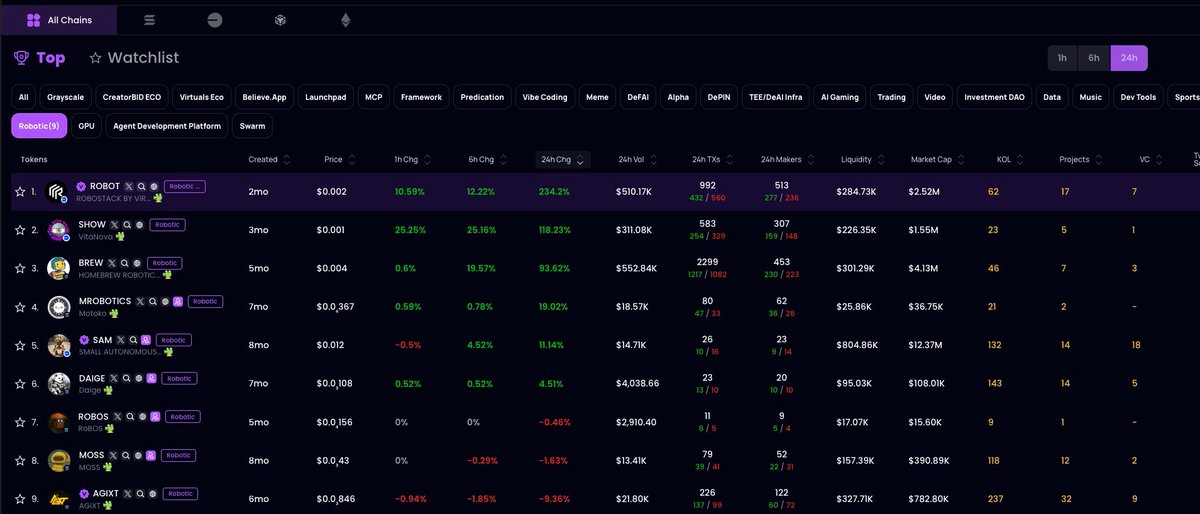The image size is (1200, 514).
Task: Click the Robotic(9) filter chip
Action: (40, 126)
